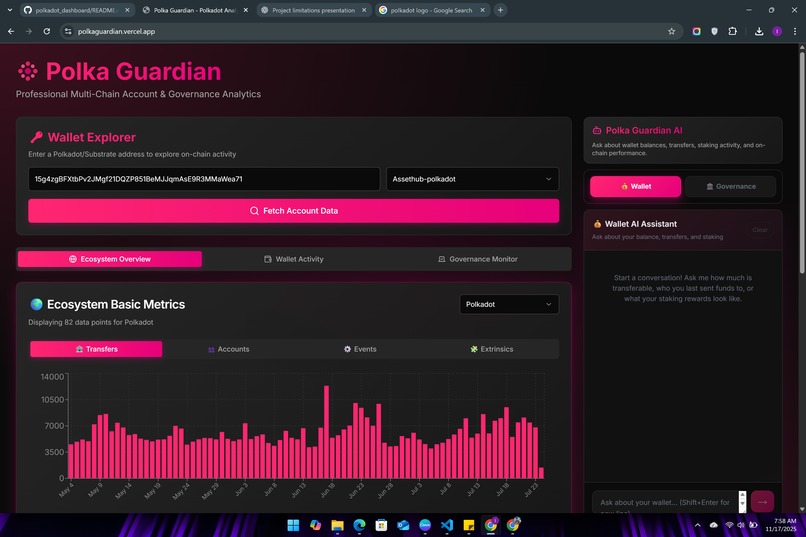Open the tab search chevron in the tab strip
This screenshot has width=806, height=537.
click(x=10, y=10)
